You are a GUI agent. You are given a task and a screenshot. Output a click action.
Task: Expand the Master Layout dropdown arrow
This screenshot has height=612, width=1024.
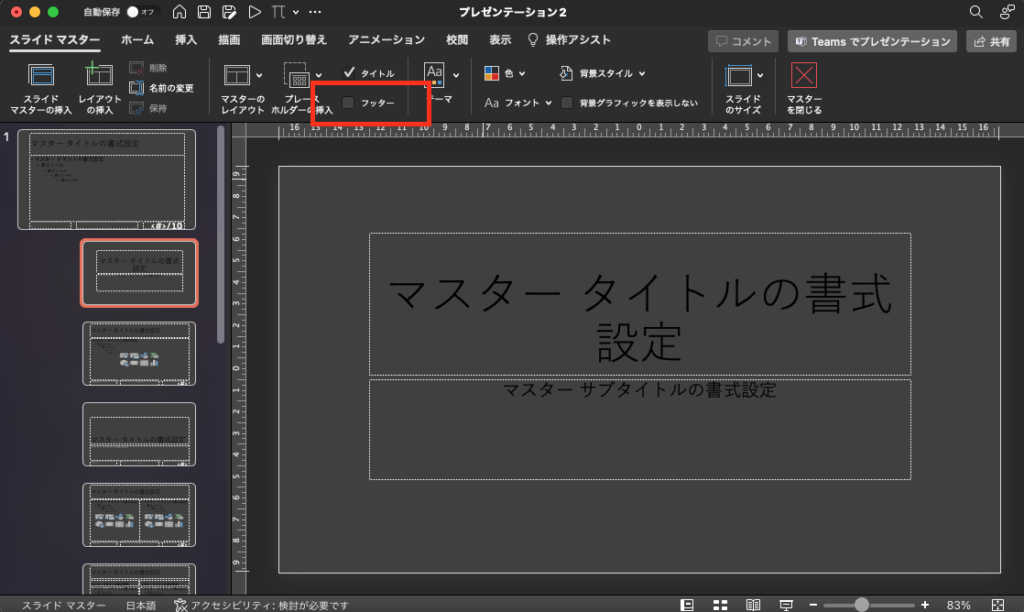pyautogui.click(x=259, y=76)
